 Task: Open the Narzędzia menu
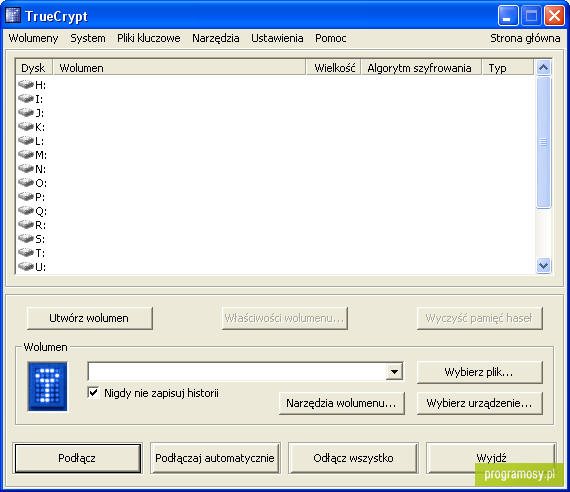pyautogui.click(x=216, y=38)
